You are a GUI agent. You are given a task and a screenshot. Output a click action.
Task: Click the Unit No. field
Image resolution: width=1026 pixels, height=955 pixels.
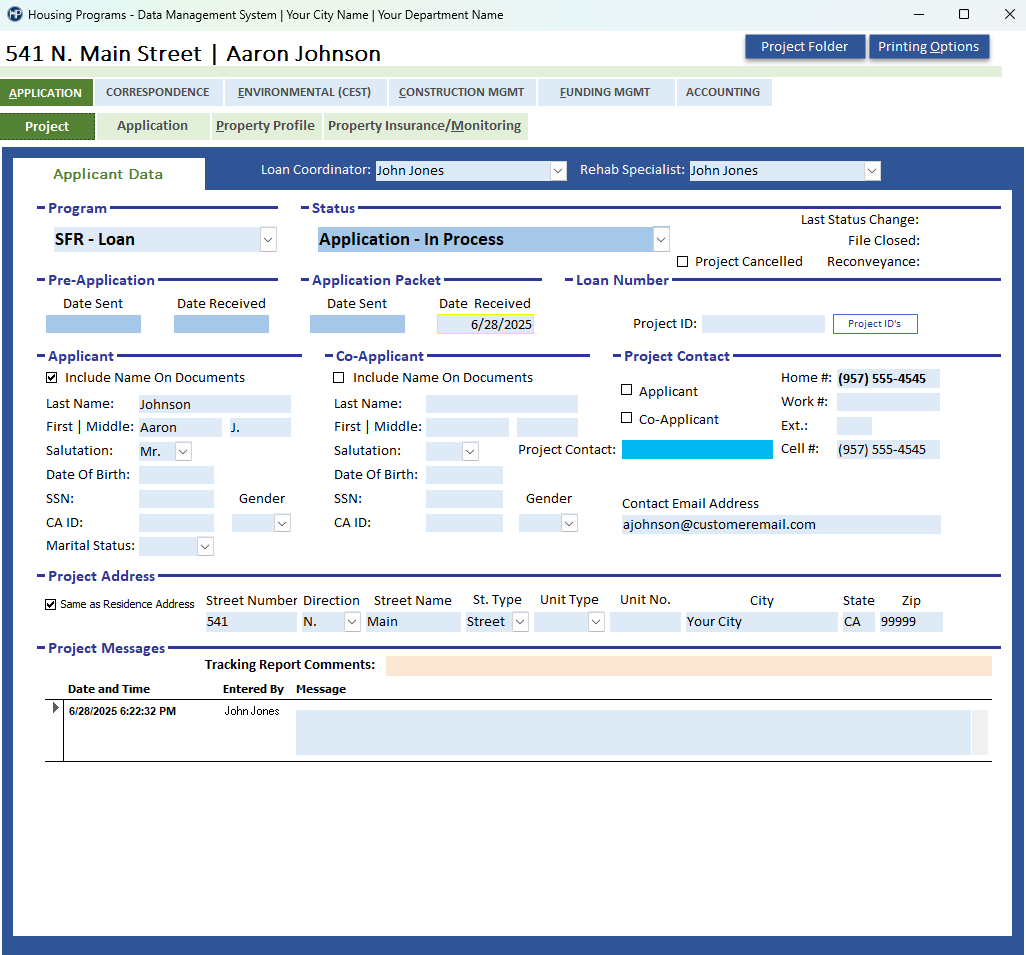click(x=645, y=622)
